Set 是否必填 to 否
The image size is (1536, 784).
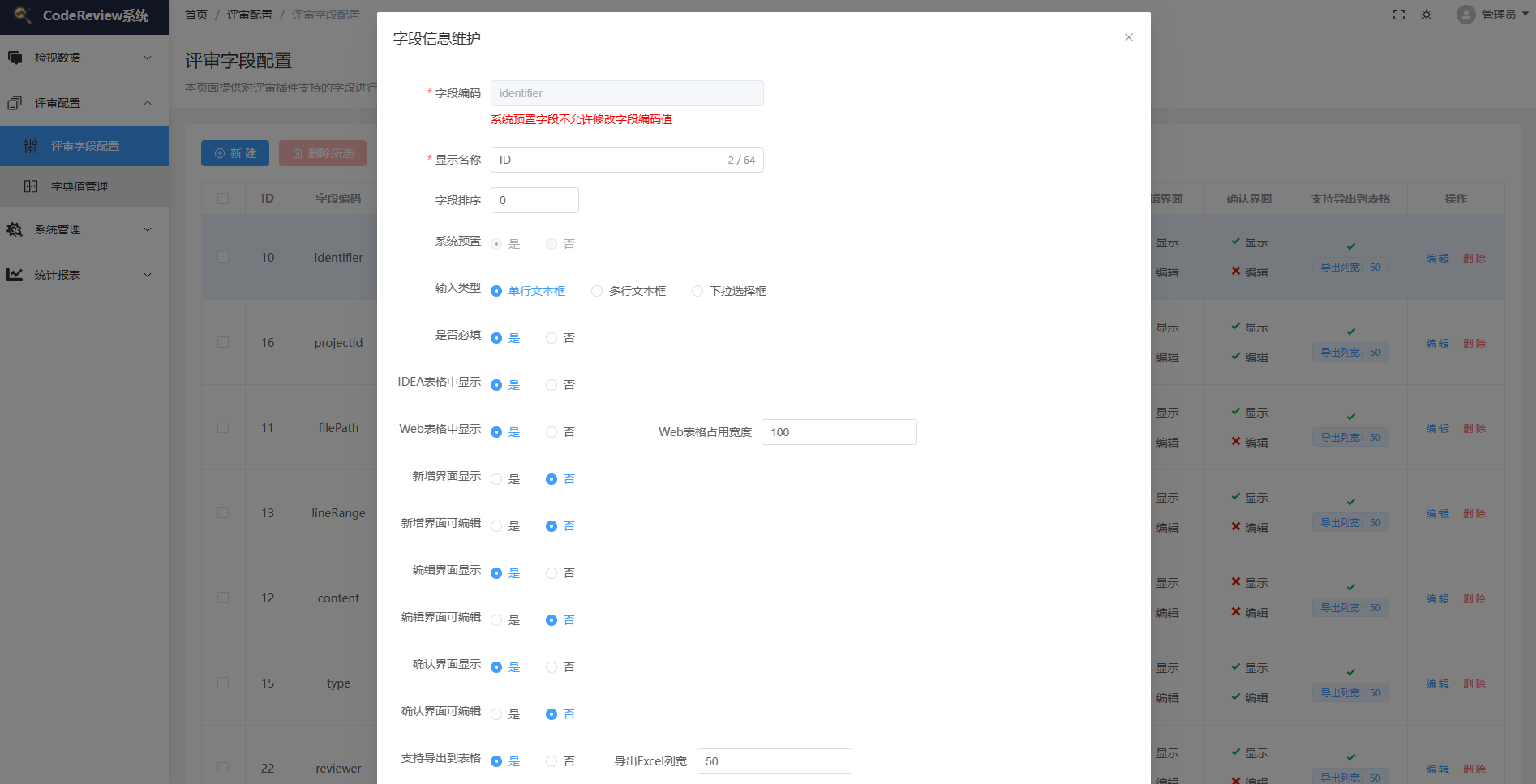(x=551, y=338)
